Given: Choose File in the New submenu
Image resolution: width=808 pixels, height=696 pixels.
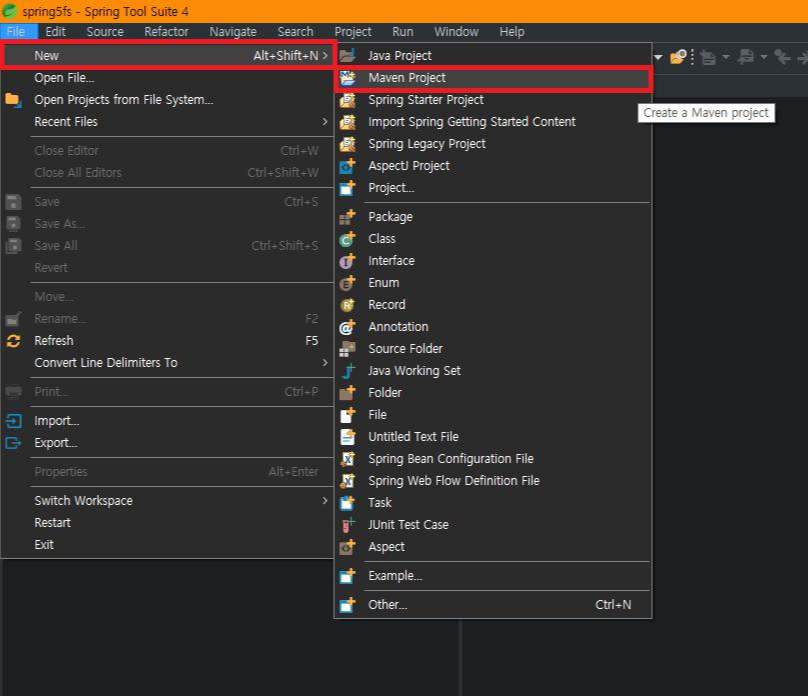Looking at the screenshot, I should tap(493, 415).
